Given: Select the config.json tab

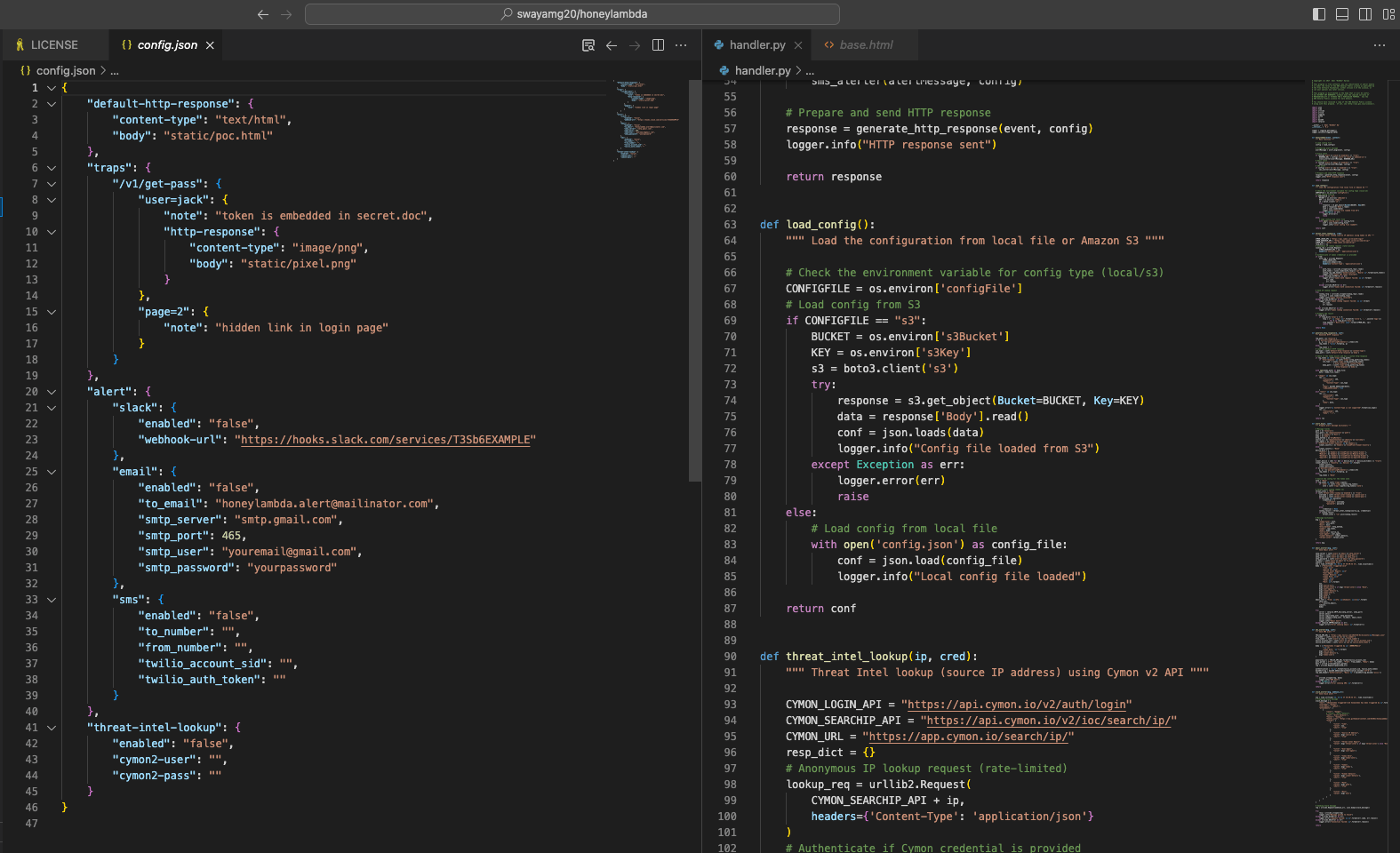Looking at the screenshot, I should pos(167,44).
